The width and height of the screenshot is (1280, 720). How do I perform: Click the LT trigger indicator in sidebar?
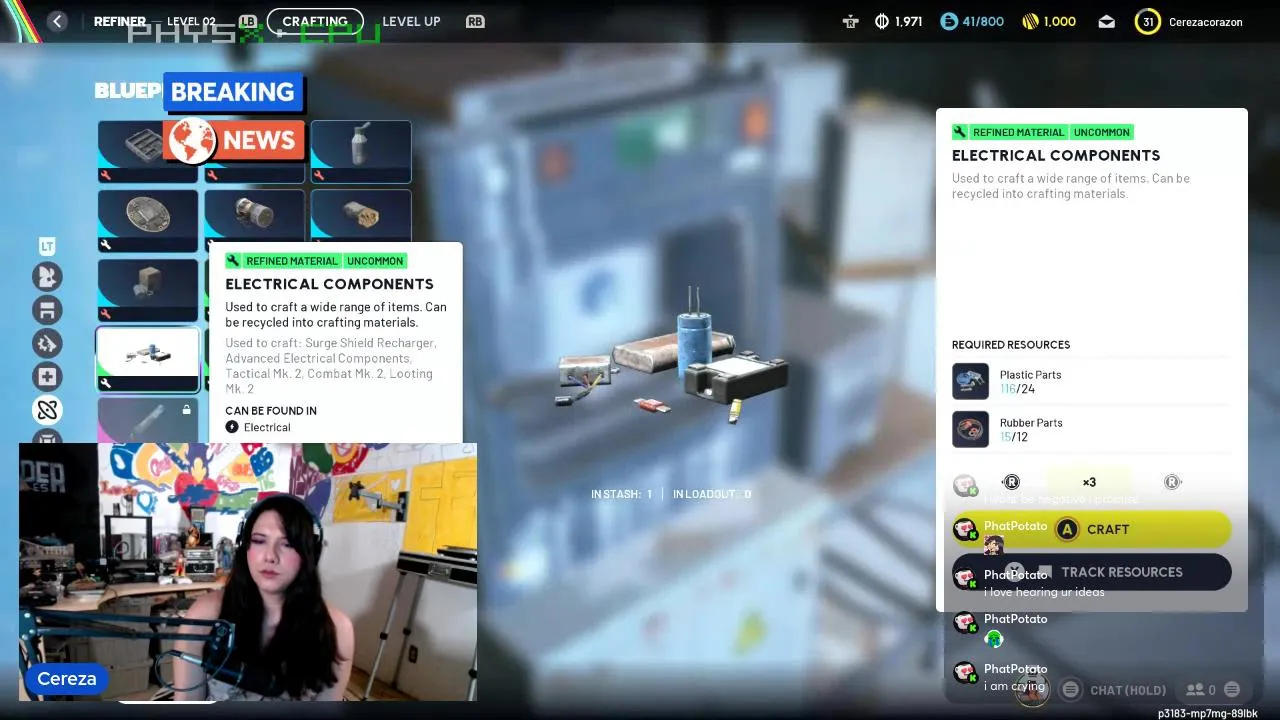point(47,246)
